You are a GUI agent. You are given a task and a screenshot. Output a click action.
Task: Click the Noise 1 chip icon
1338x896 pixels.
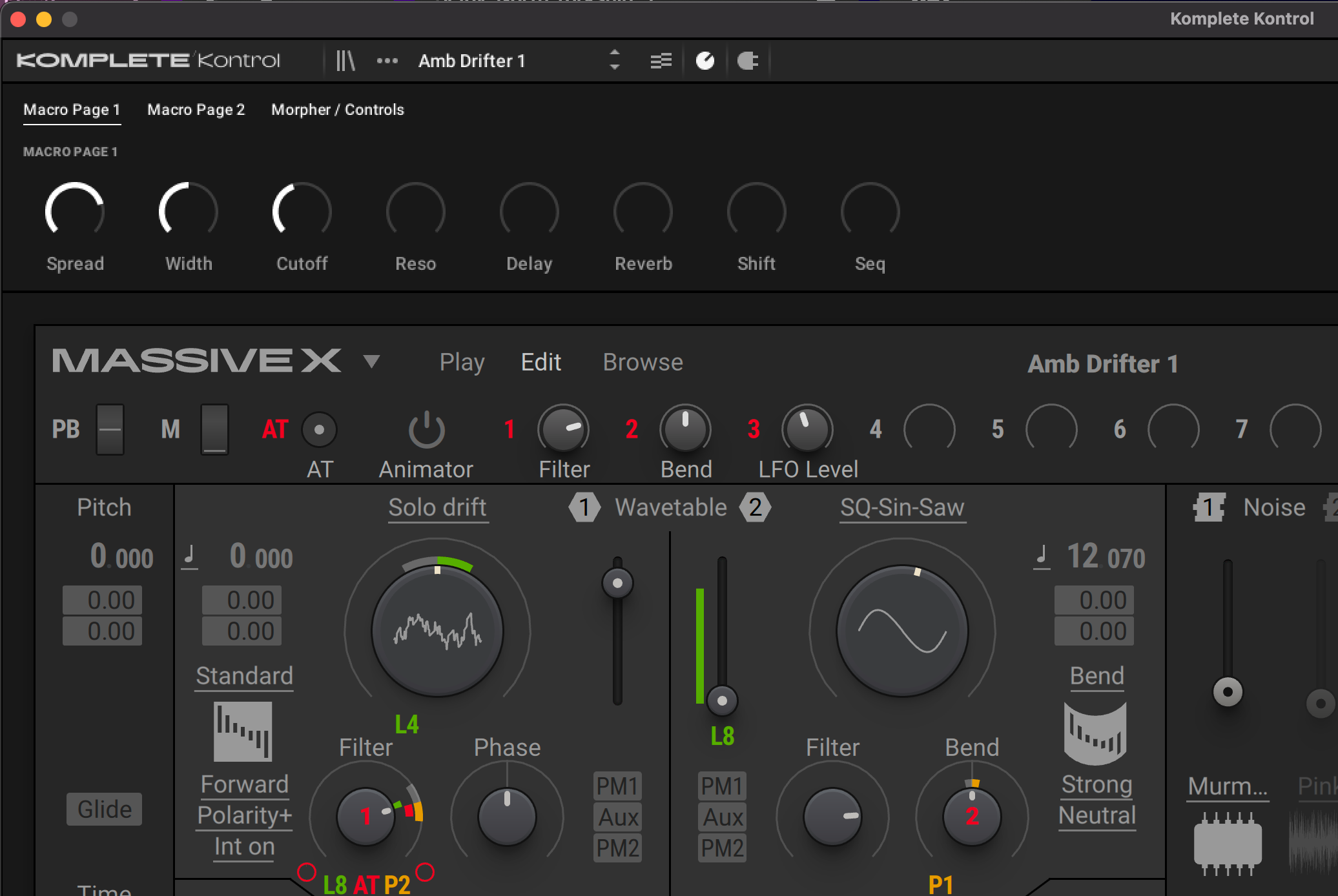pos(1209,507)
